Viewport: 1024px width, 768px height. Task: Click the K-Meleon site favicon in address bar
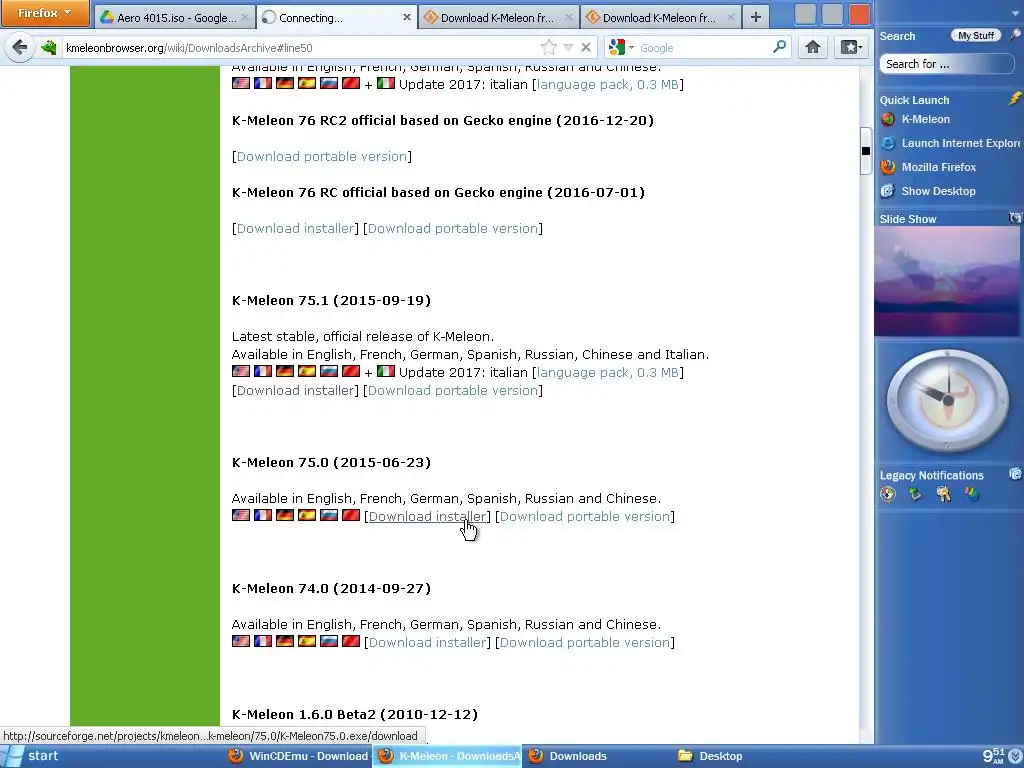coord(49,48)
